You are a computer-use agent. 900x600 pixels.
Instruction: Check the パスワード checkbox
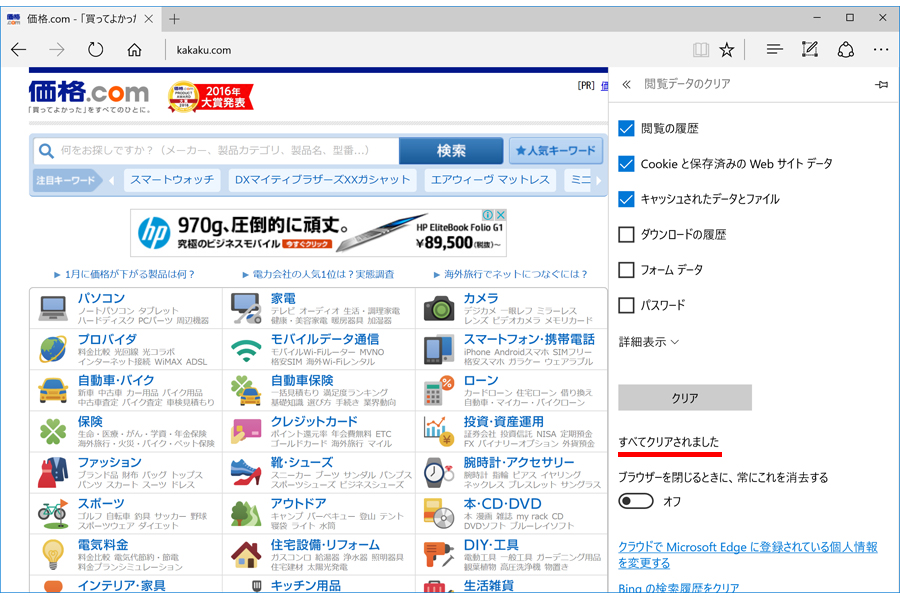pyautogui.click(x=626, y=305)
